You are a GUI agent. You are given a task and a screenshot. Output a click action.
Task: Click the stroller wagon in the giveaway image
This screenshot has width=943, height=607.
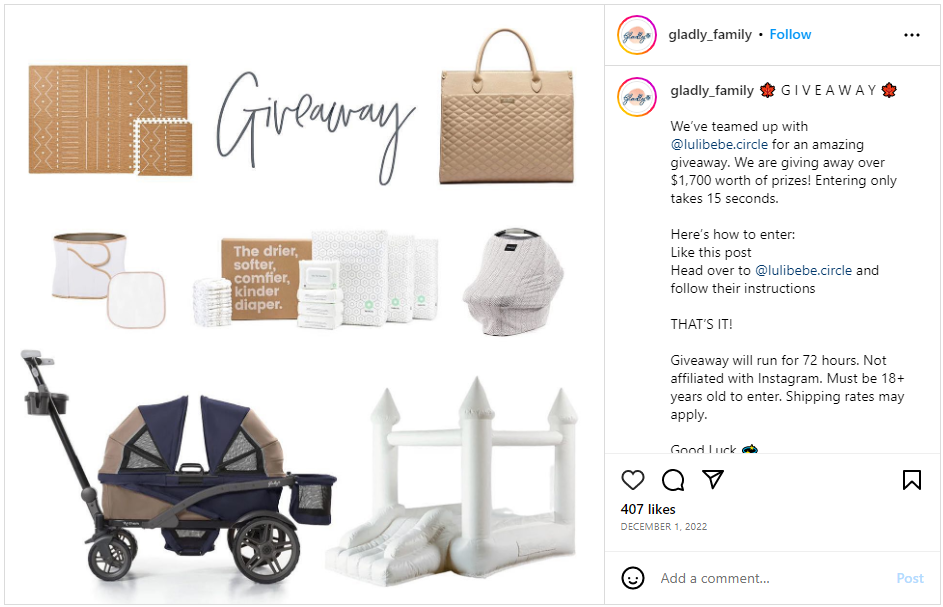178,466
